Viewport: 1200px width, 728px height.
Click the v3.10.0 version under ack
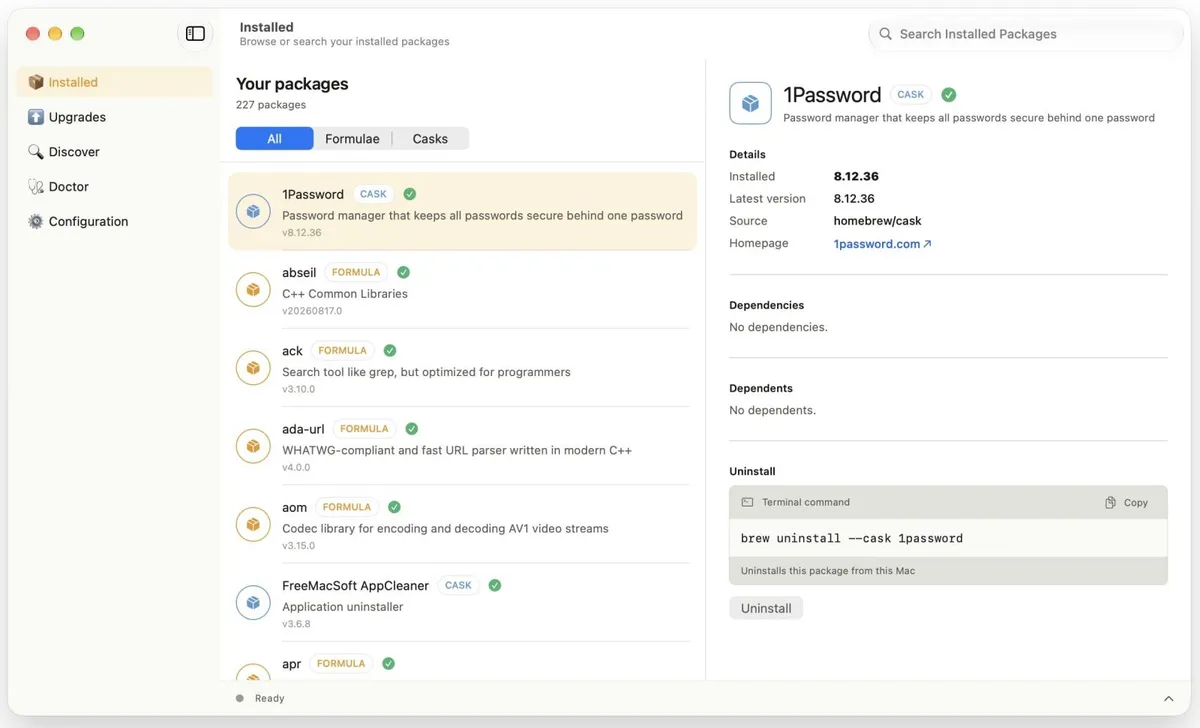(298, 389)
